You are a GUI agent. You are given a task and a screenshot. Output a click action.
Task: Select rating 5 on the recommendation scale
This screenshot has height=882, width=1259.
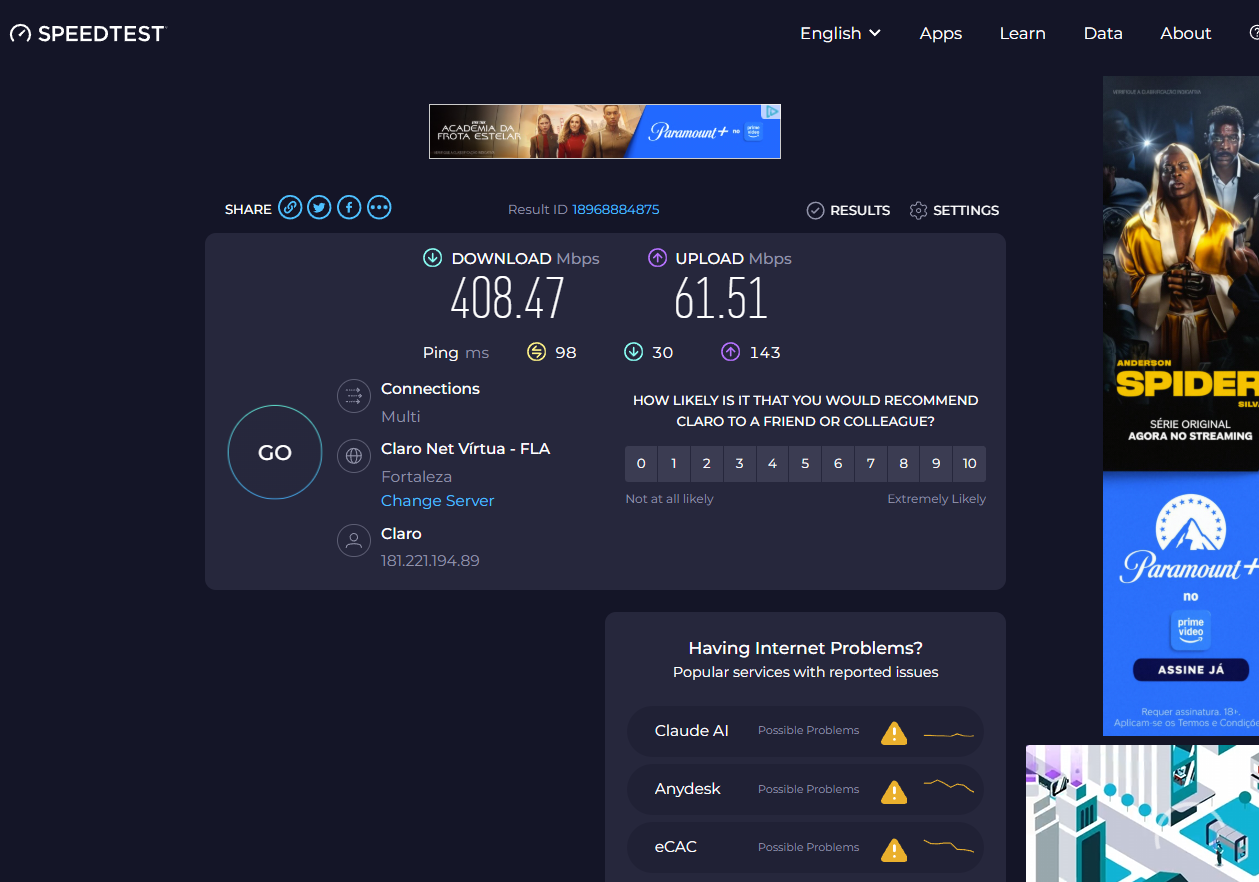805,463
